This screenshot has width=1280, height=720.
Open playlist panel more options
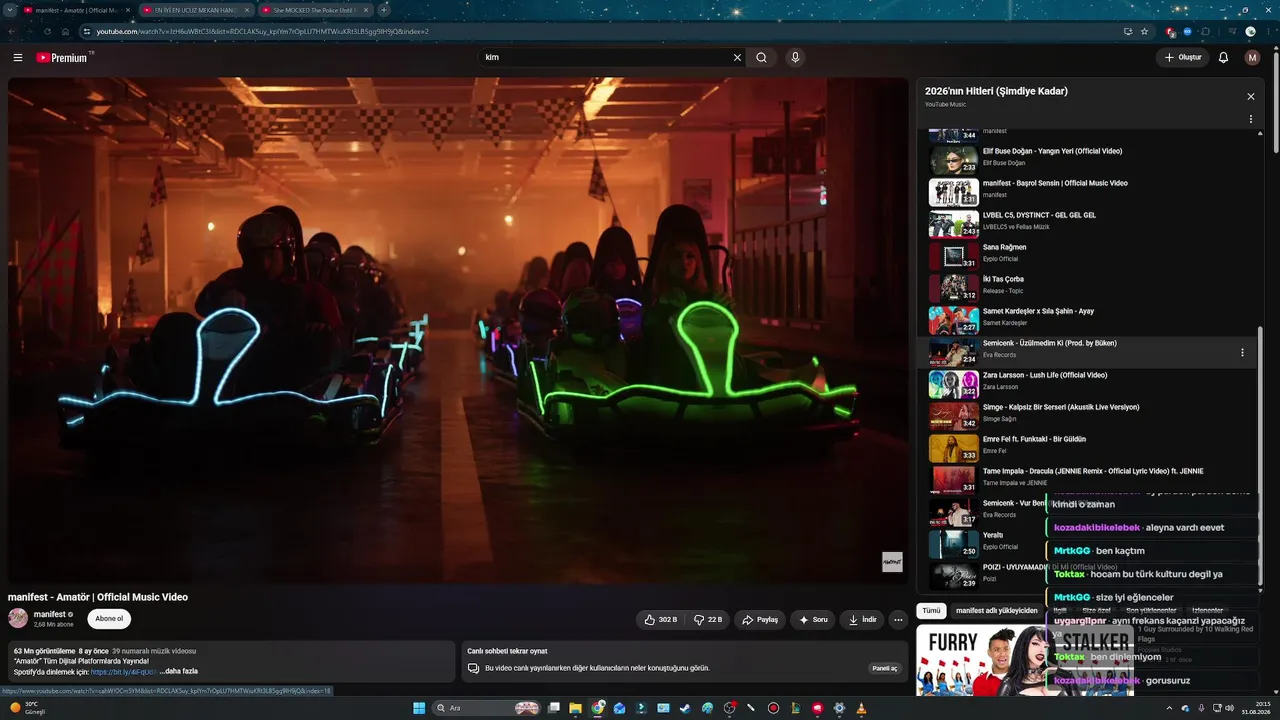pyautogui.click(x=1250, y=119)
